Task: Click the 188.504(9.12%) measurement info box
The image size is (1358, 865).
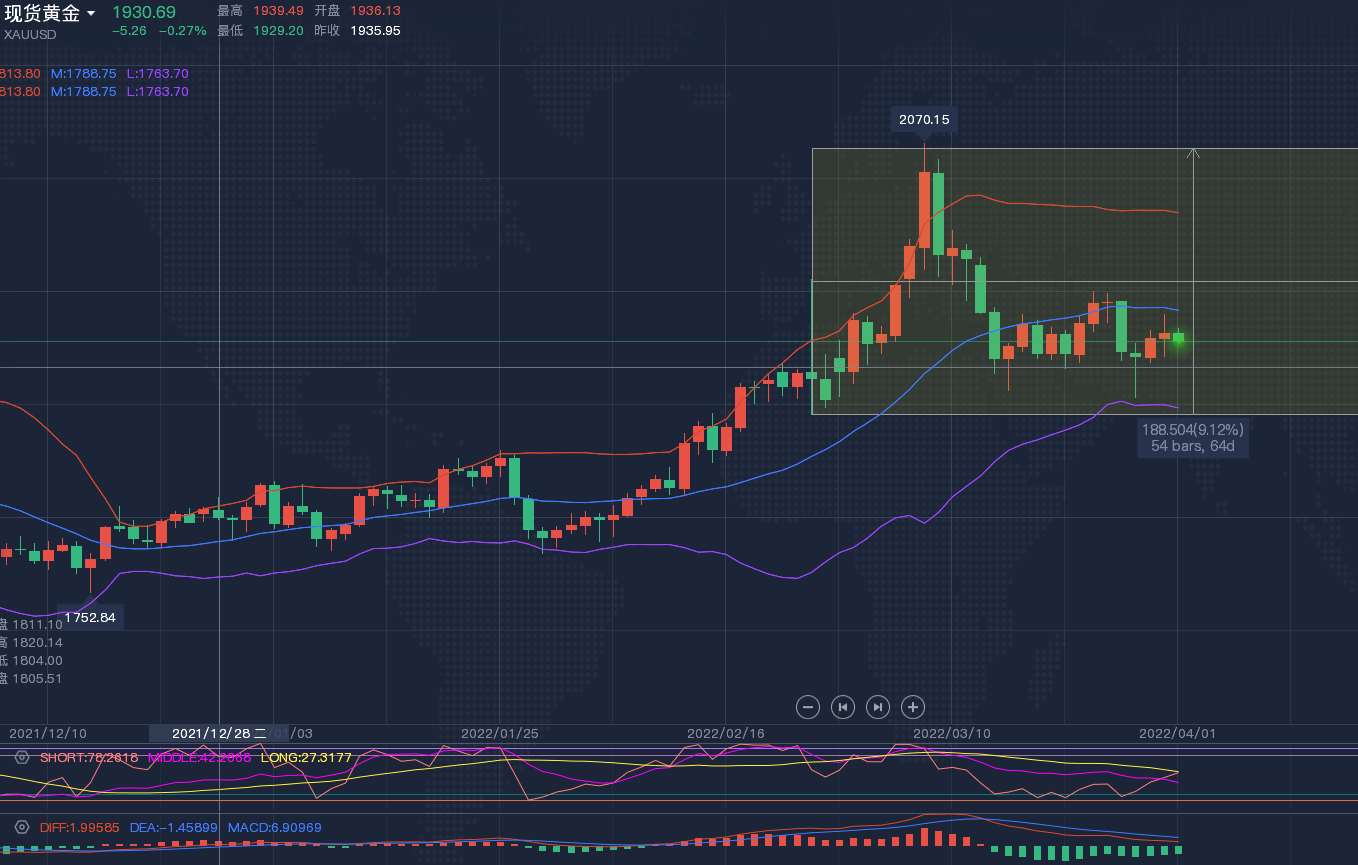Action: click(x=1192, y=437)
